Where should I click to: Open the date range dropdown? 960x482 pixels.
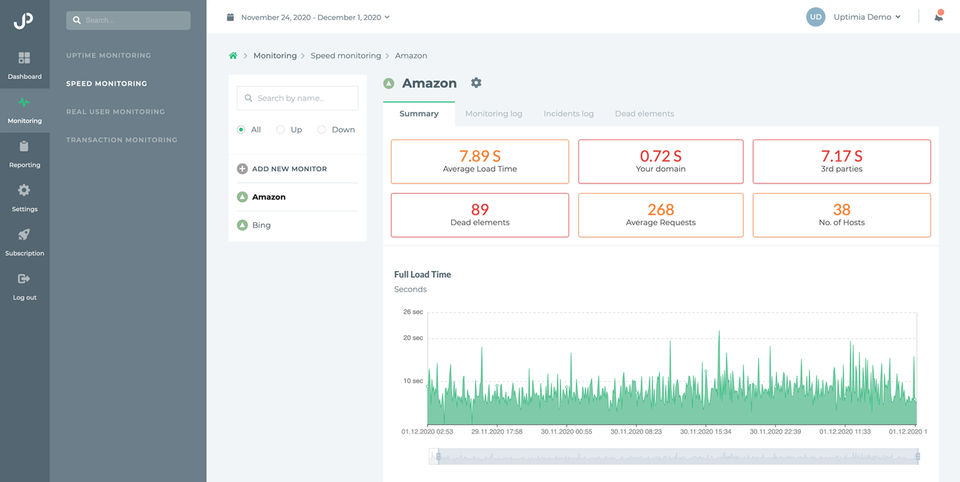pyautogui.click(x=308, y=17)
